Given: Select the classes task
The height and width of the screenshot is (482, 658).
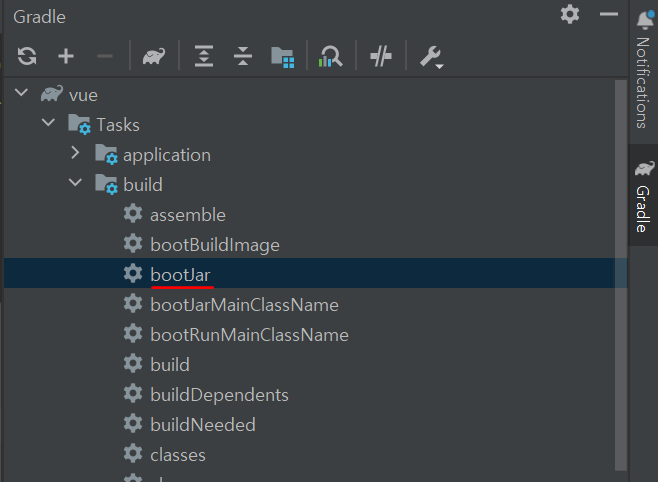Looking at the screenshot, I should 309,455.
